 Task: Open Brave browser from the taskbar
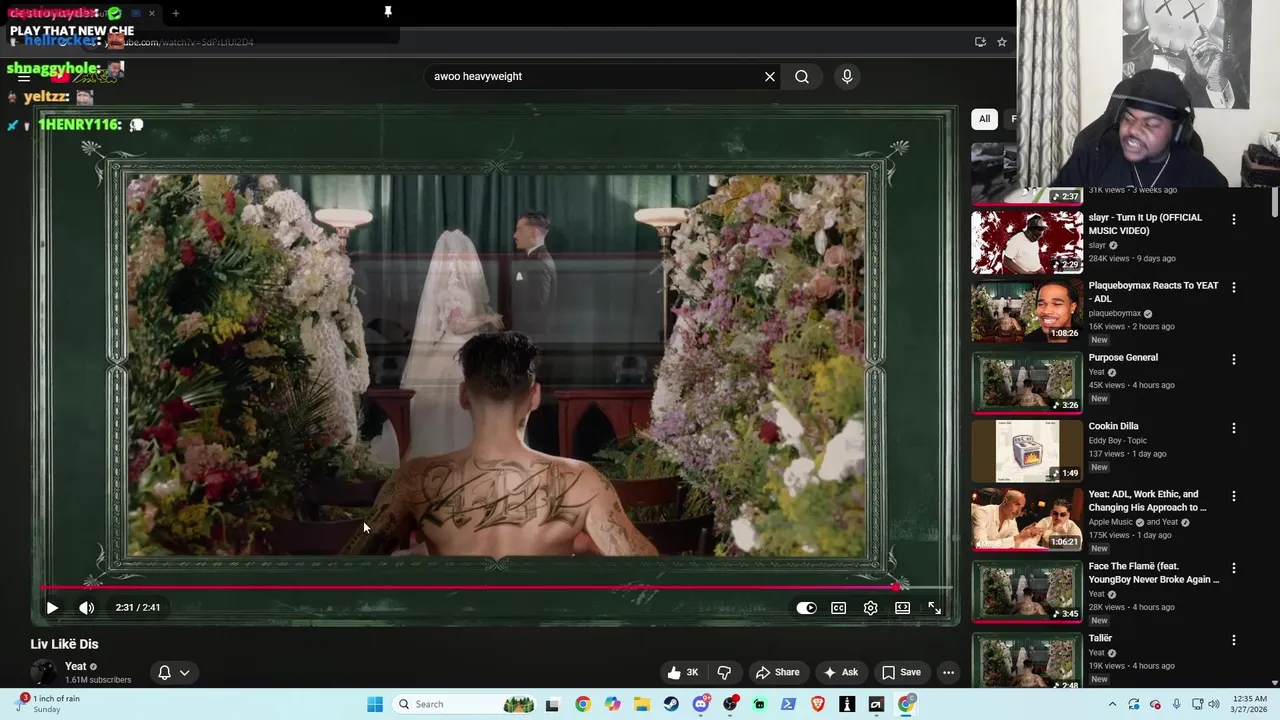click(818, 704)
